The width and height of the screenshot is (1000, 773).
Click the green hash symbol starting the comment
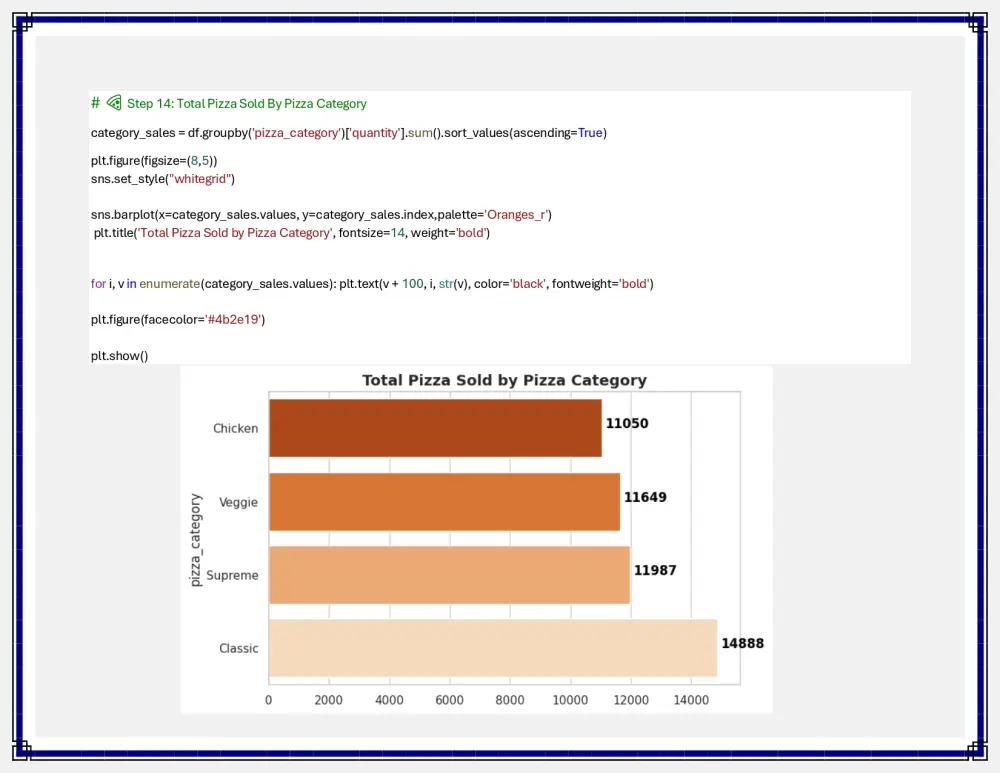(x=94, y=102)
